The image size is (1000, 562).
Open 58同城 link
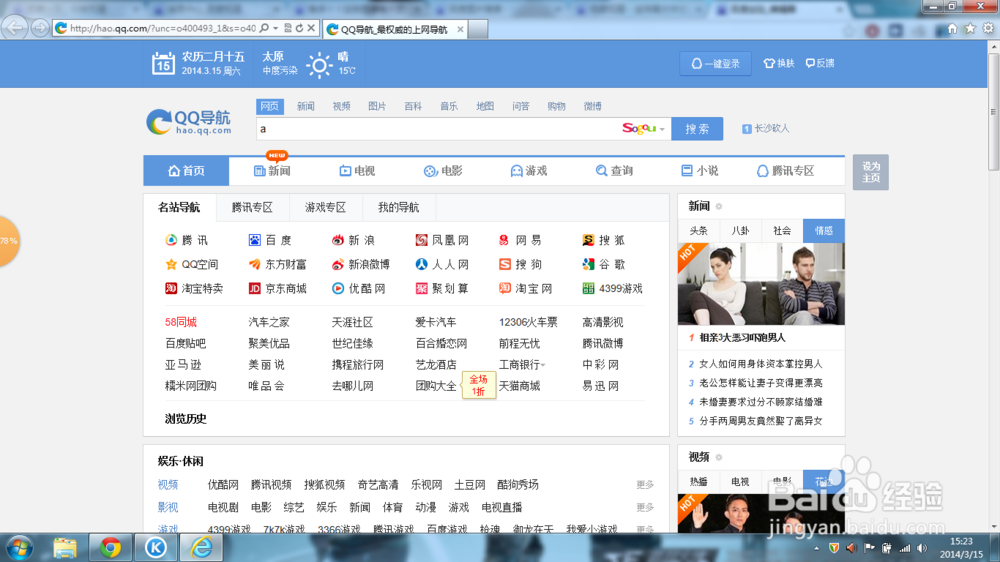(180, 323)
